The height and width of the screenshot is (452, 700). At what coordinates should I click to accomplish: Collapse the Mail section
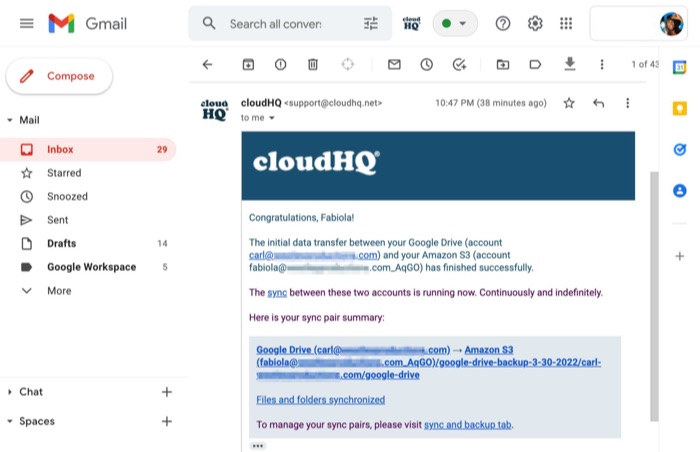pyautogui.click(x=10, y=120)
